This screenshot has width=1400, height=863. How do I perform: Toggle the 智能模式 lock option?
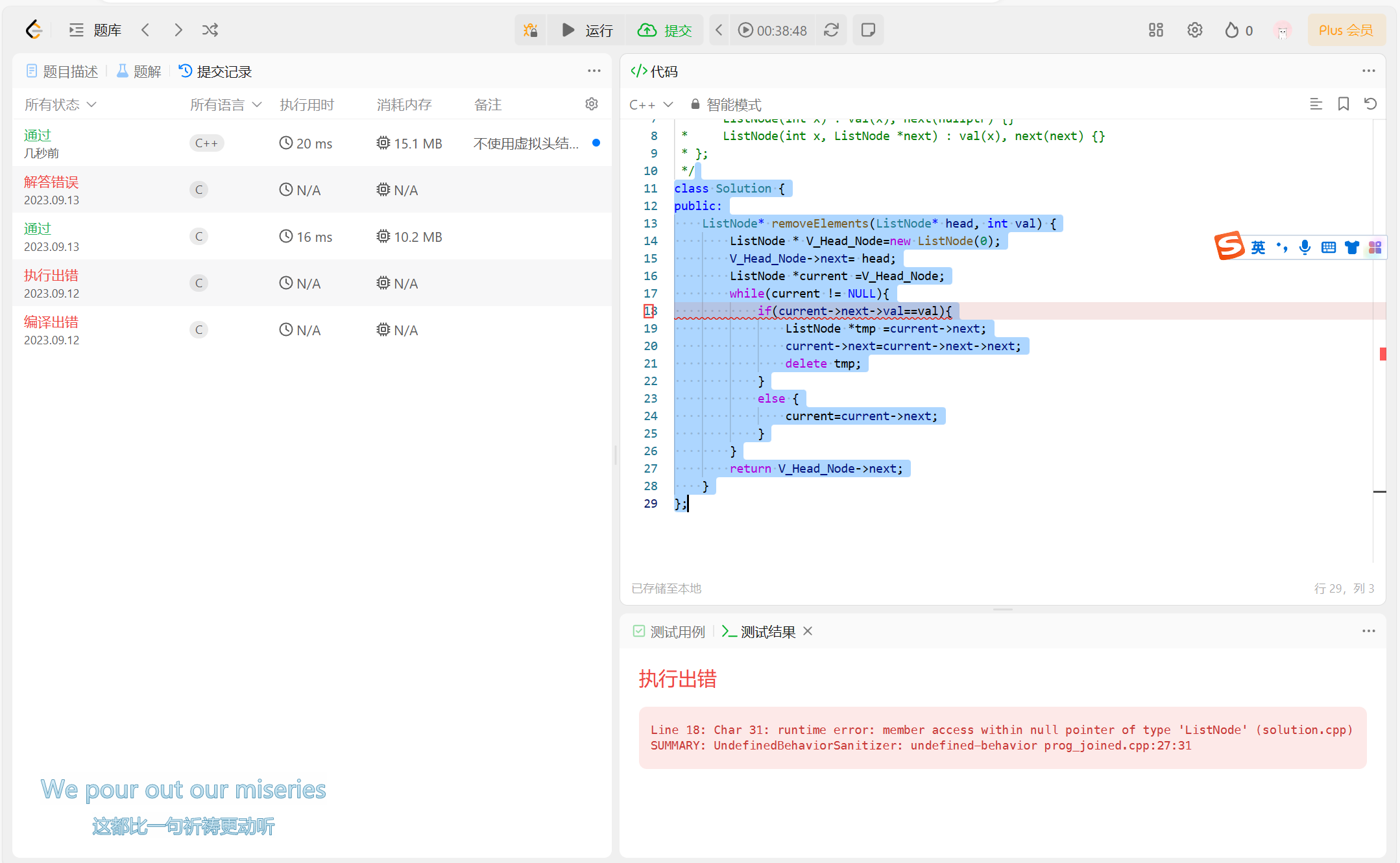coord(726,104)
